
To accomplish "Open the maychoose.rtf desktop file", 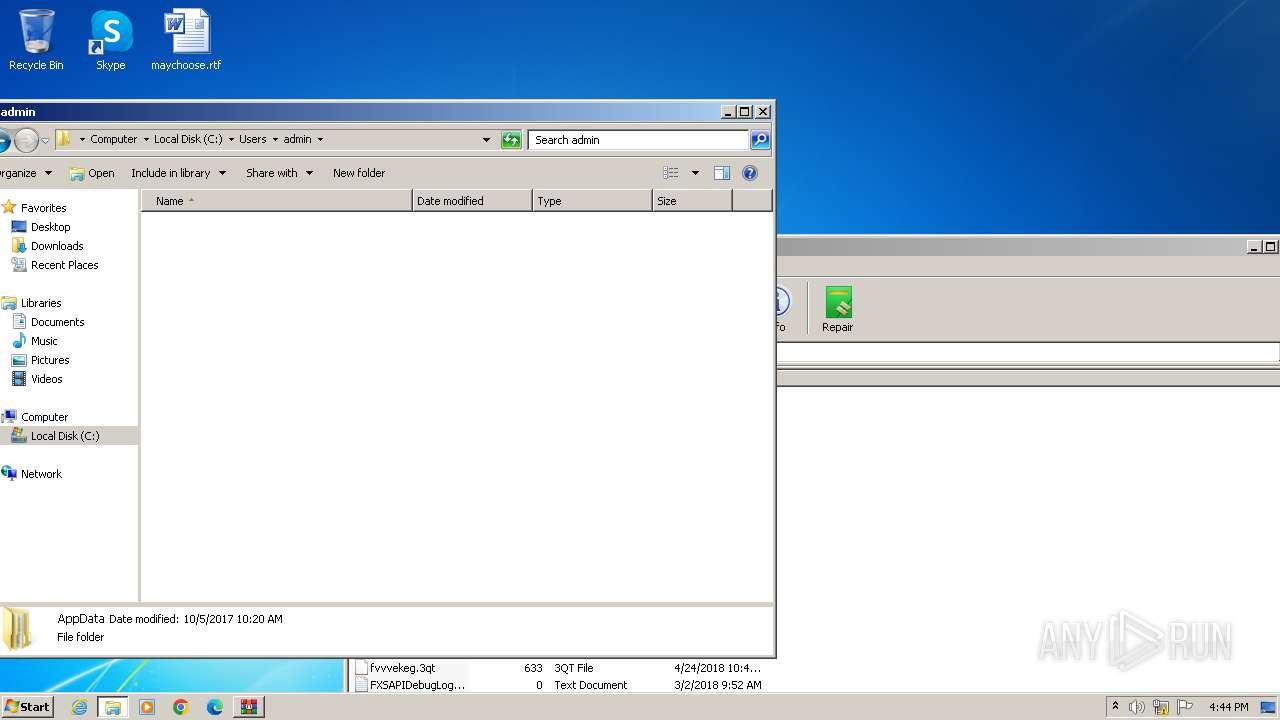I will tap(186, 40).
